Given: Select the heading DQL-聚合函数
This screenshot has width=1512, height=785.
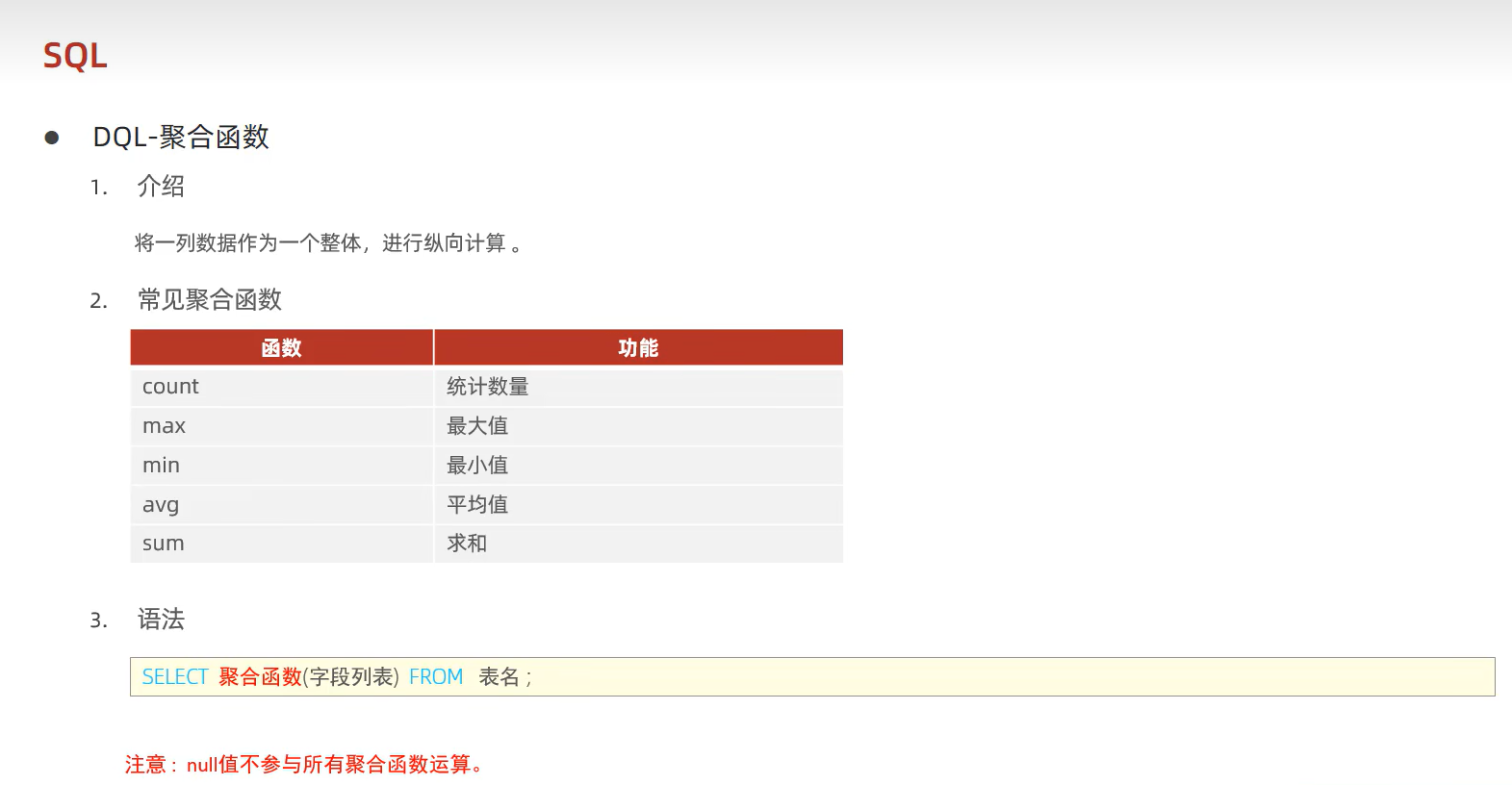Looking at the screenshot, I should [x=181, y=137].
